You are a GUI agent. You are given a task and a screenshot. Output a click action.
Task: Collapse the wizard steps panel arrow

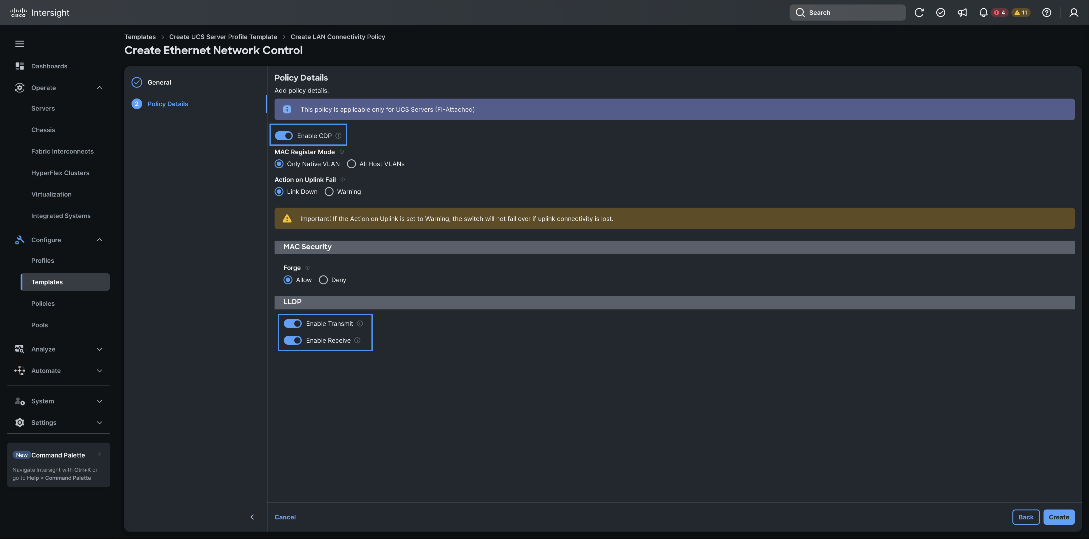252,517
